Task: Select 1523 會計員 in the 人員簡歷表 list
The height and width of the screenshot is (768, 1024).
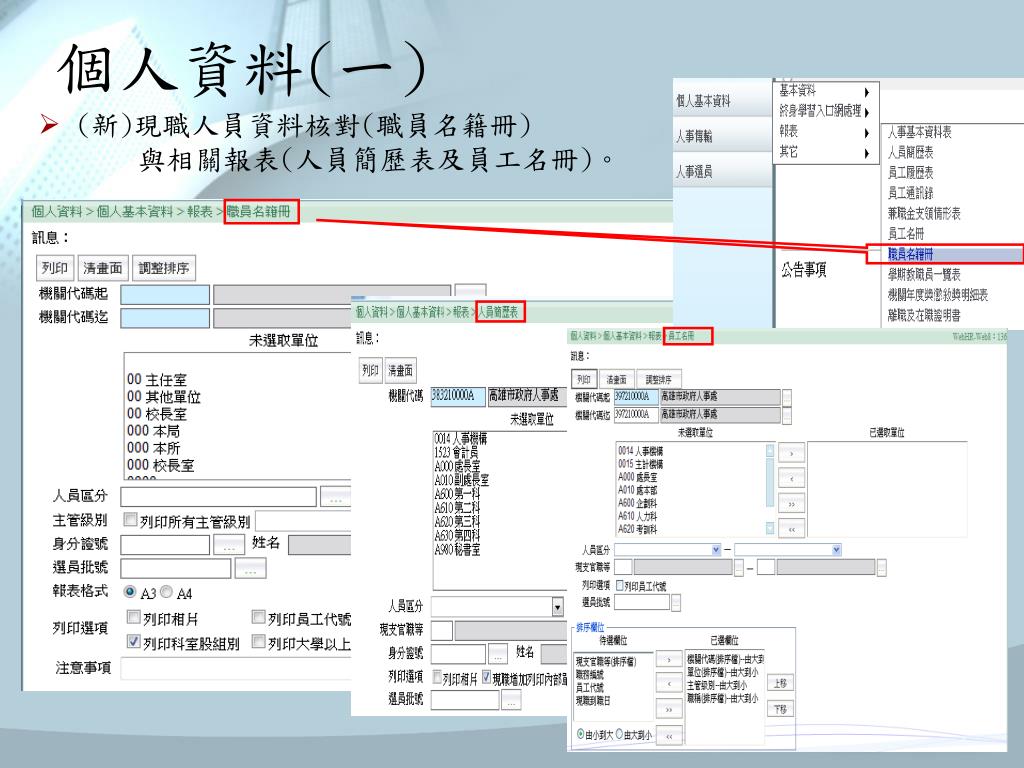Action: click(x=456, y=452)
